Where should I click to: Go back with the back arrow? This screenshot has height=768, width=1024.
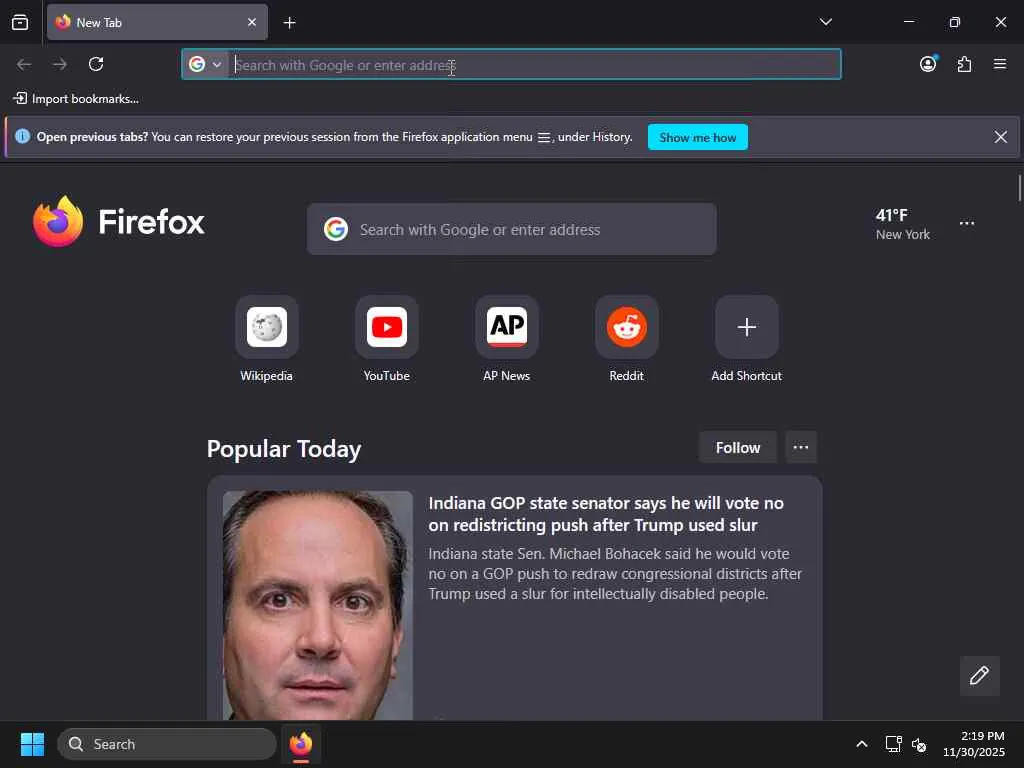coord(24,64)
